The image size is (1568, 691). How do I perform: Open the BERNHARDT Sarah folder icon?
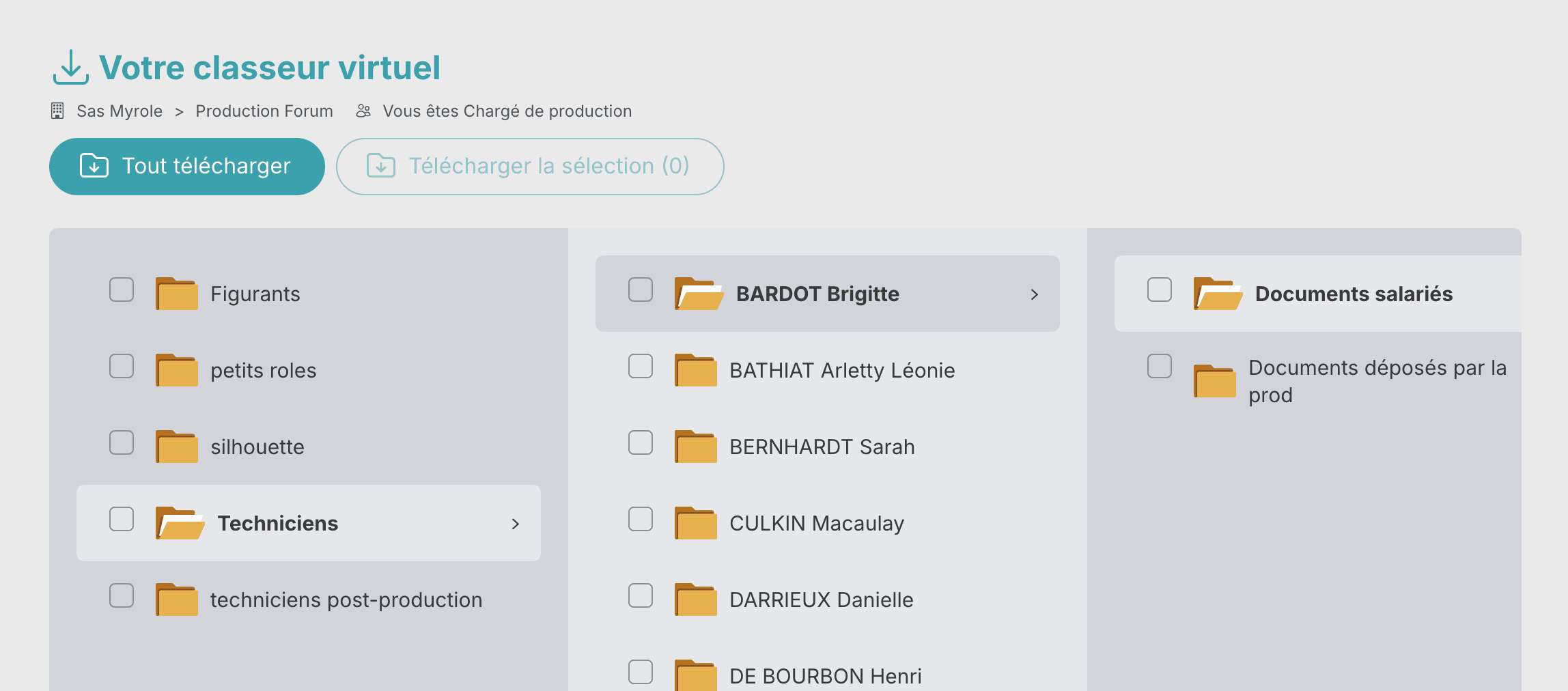pyautogui.click(x=696, y=447)
